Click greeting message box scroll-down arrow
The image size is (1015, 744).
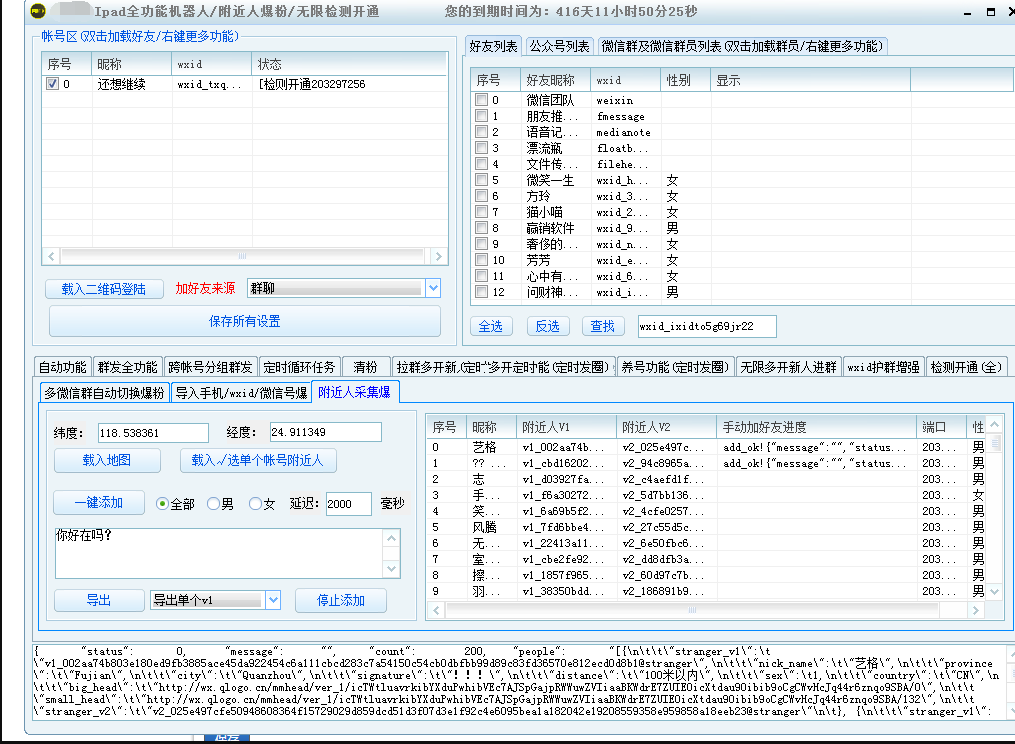point(392,569)
